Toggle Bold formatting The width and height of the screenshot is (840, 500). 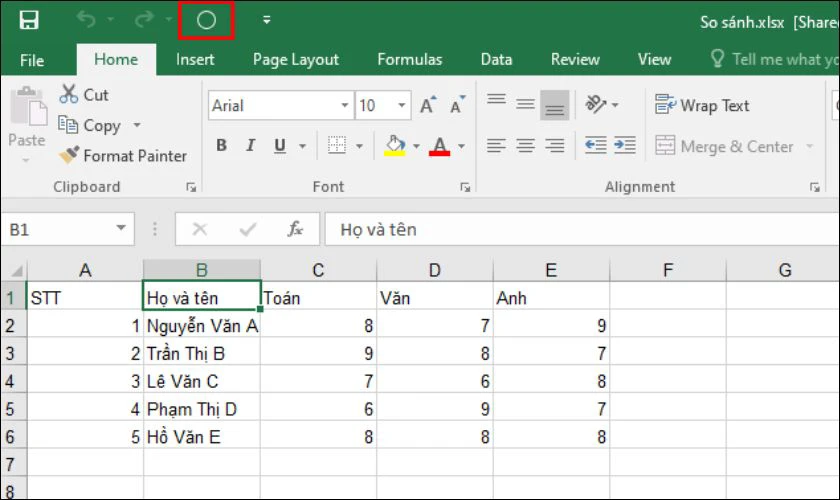(221, 145)
